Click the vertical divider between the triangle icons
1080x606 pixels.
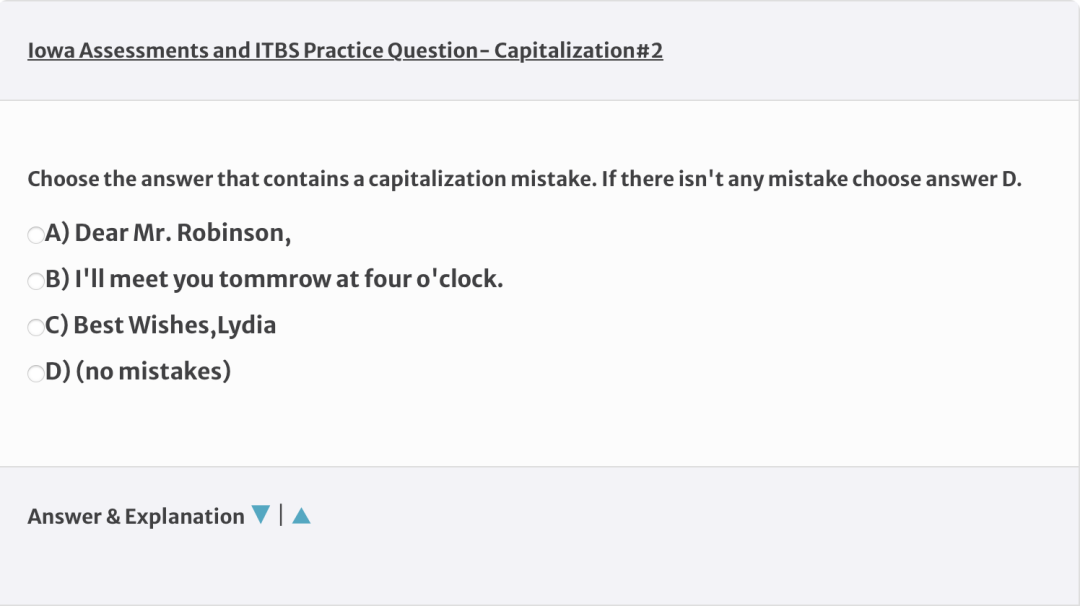tap(281, 515)
